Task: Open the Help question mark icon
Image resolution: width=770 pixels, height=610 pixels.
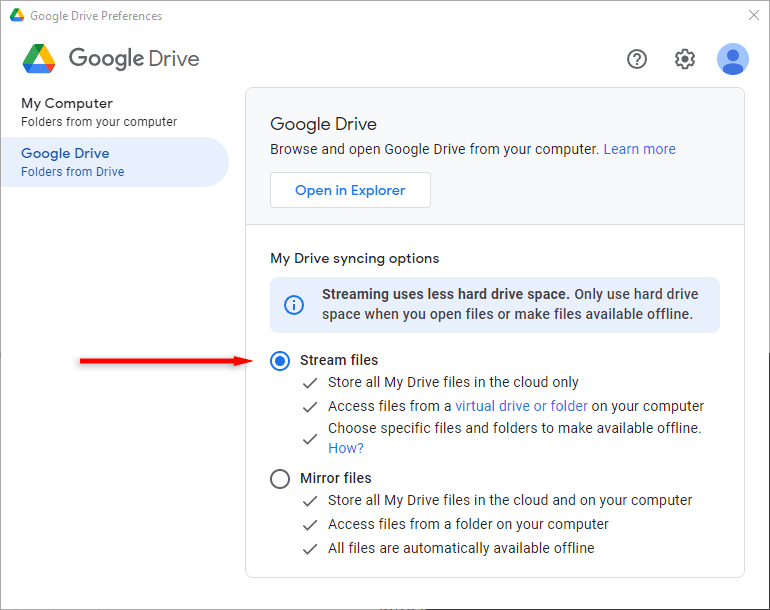Action: 637,59
